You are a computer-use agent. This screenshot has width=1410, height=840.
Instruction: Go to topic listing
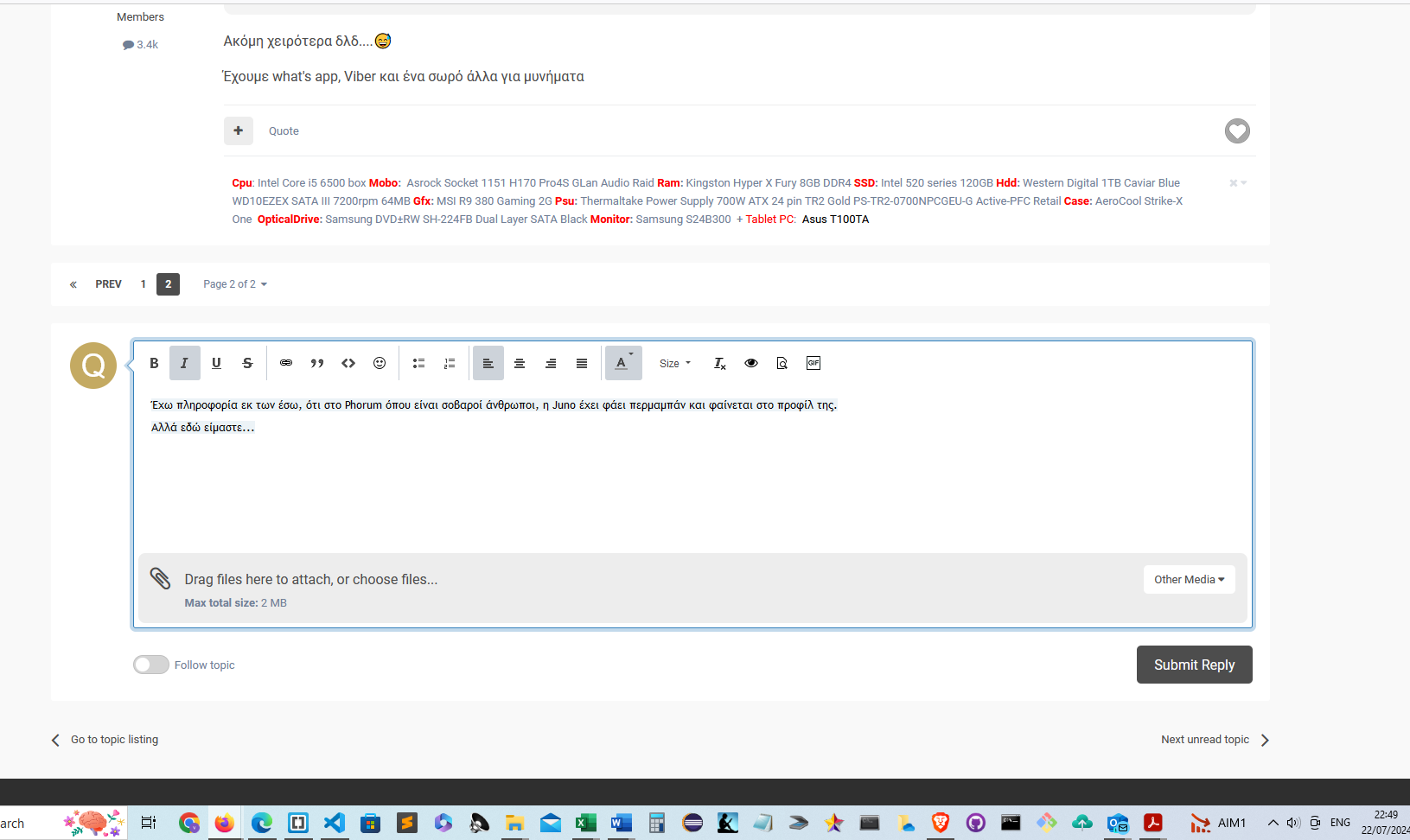point(105,740)
